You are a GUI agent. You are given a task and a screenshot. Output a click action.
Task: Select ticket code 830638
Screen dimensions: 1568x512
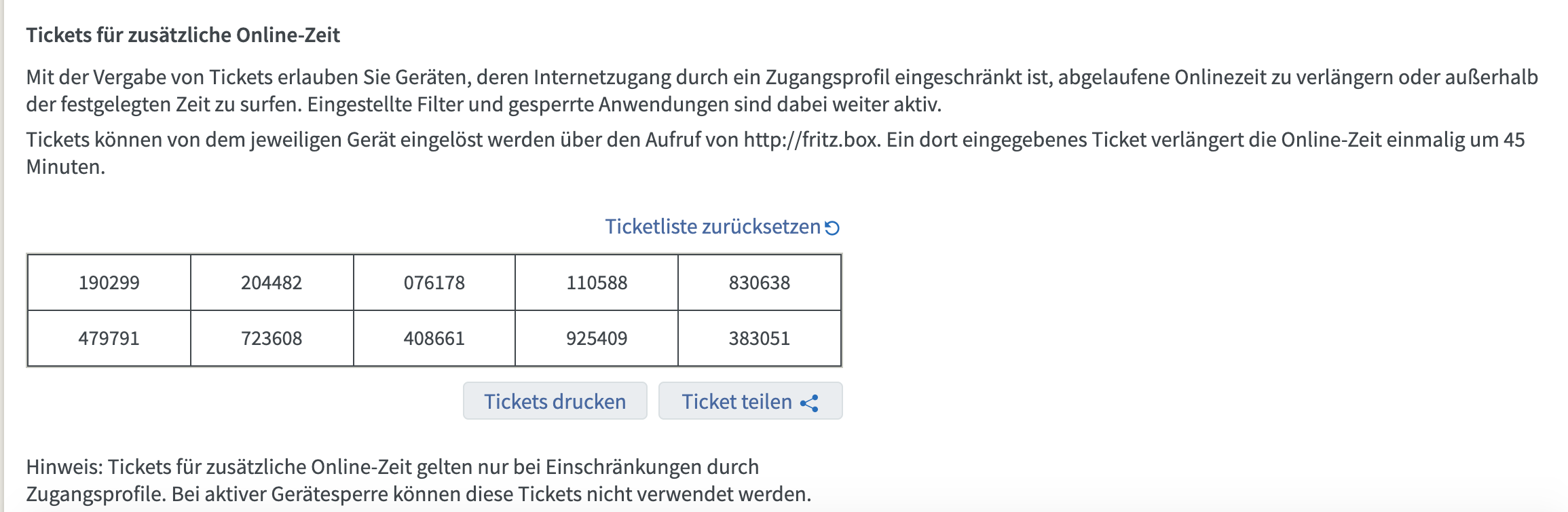pyautogui.click(x=760, y=282)
